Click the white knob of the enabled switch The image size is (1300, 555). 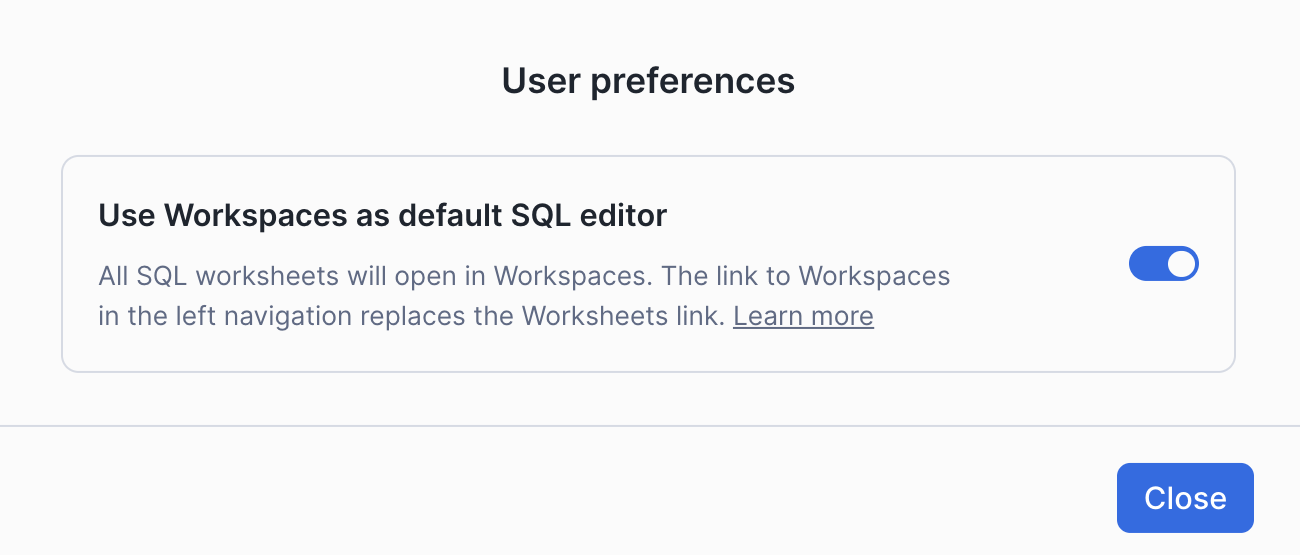tap(1181, 264)
